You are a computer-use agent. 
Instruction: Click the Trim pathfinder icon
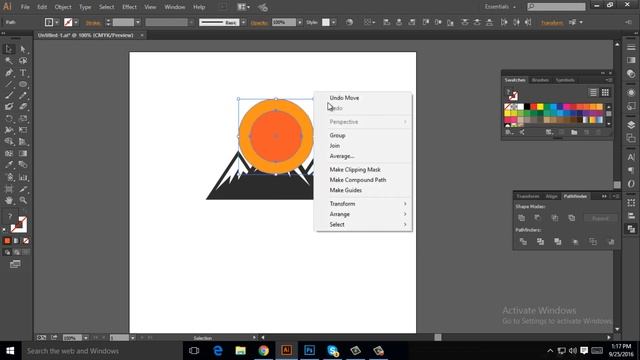pos(540,242)
